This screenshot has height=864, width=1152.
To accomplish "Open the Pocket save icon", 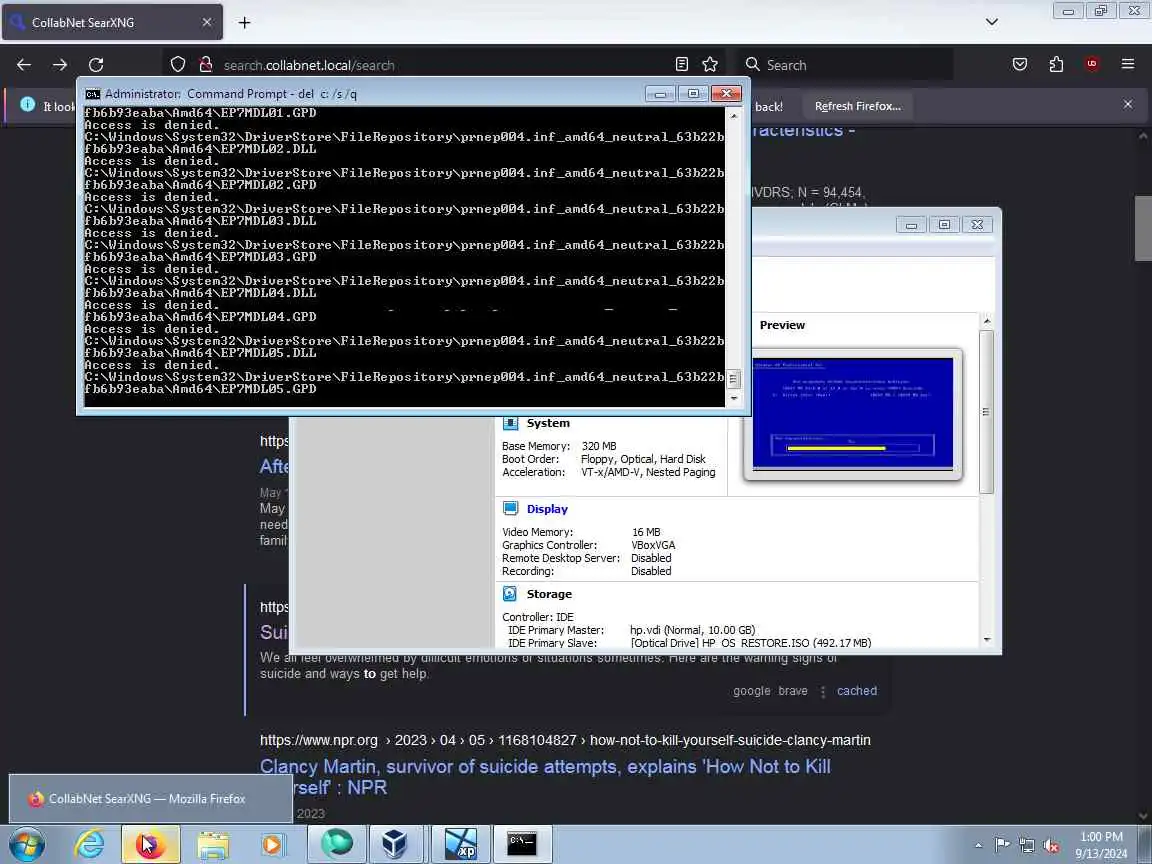I will 1020,65.
